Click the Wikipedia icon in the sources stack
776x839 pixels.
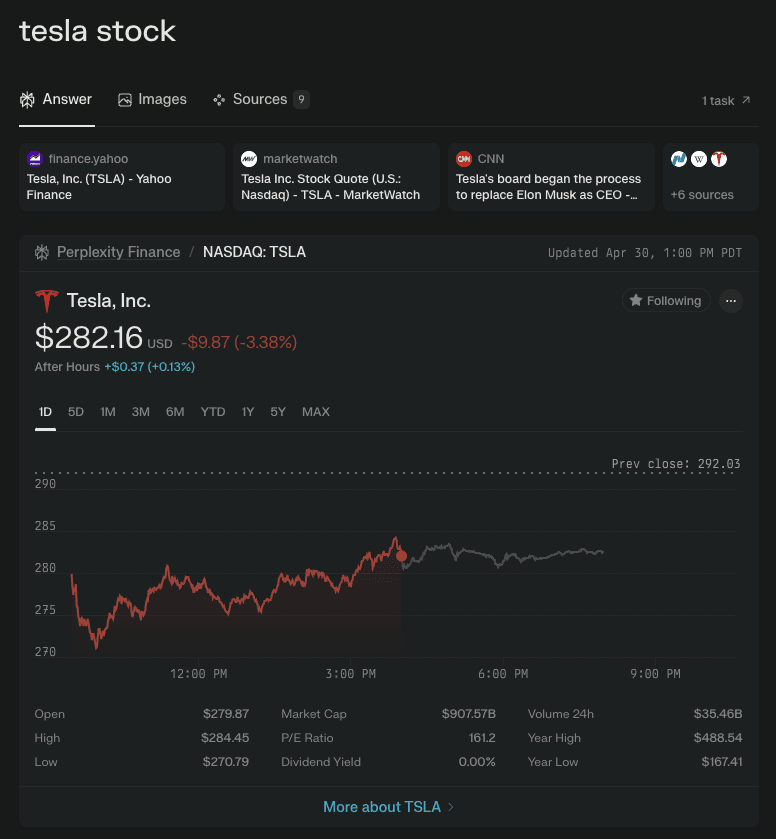(x=701, y=158)
